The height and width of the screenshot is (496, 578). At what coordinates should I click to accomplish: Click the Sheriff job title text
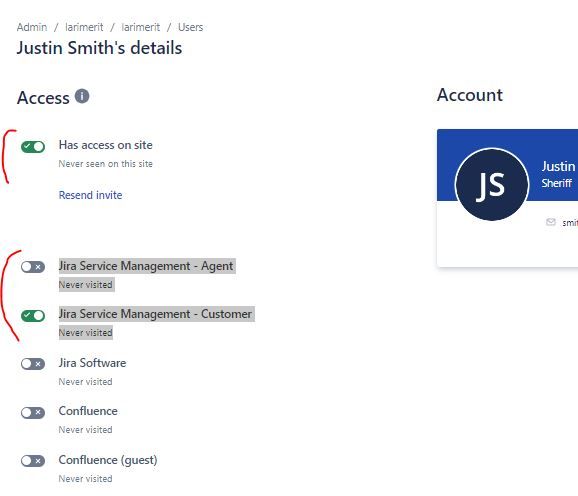click(x=556, y=183)
